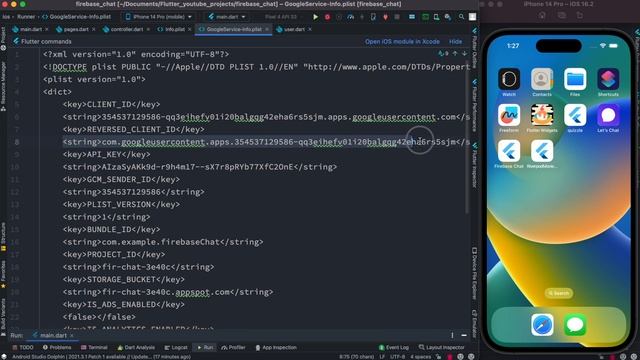
Task: Click the com.example.firebaseChat string line
Action: (x=163, y=242)
